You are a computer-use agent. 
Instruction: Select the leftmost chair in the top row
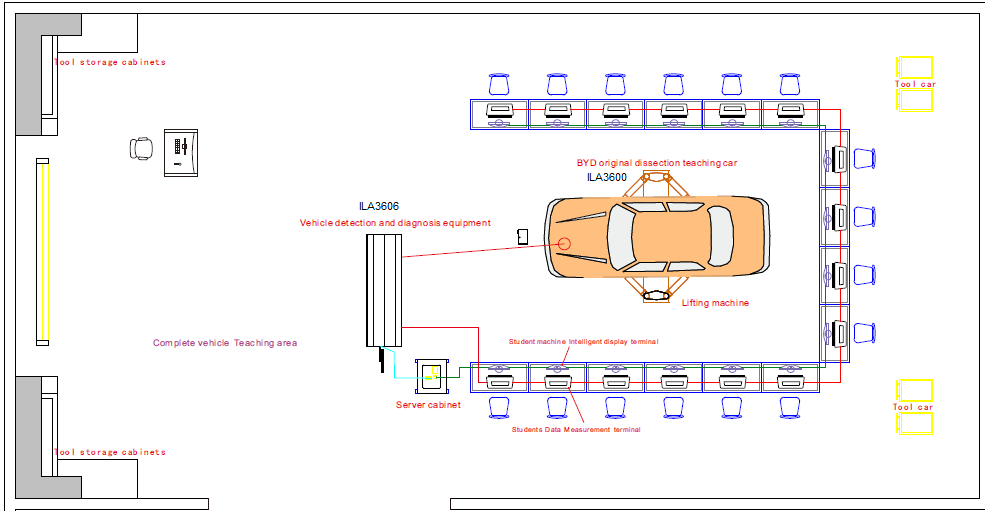pyautogui.click(x=499, y=84)
